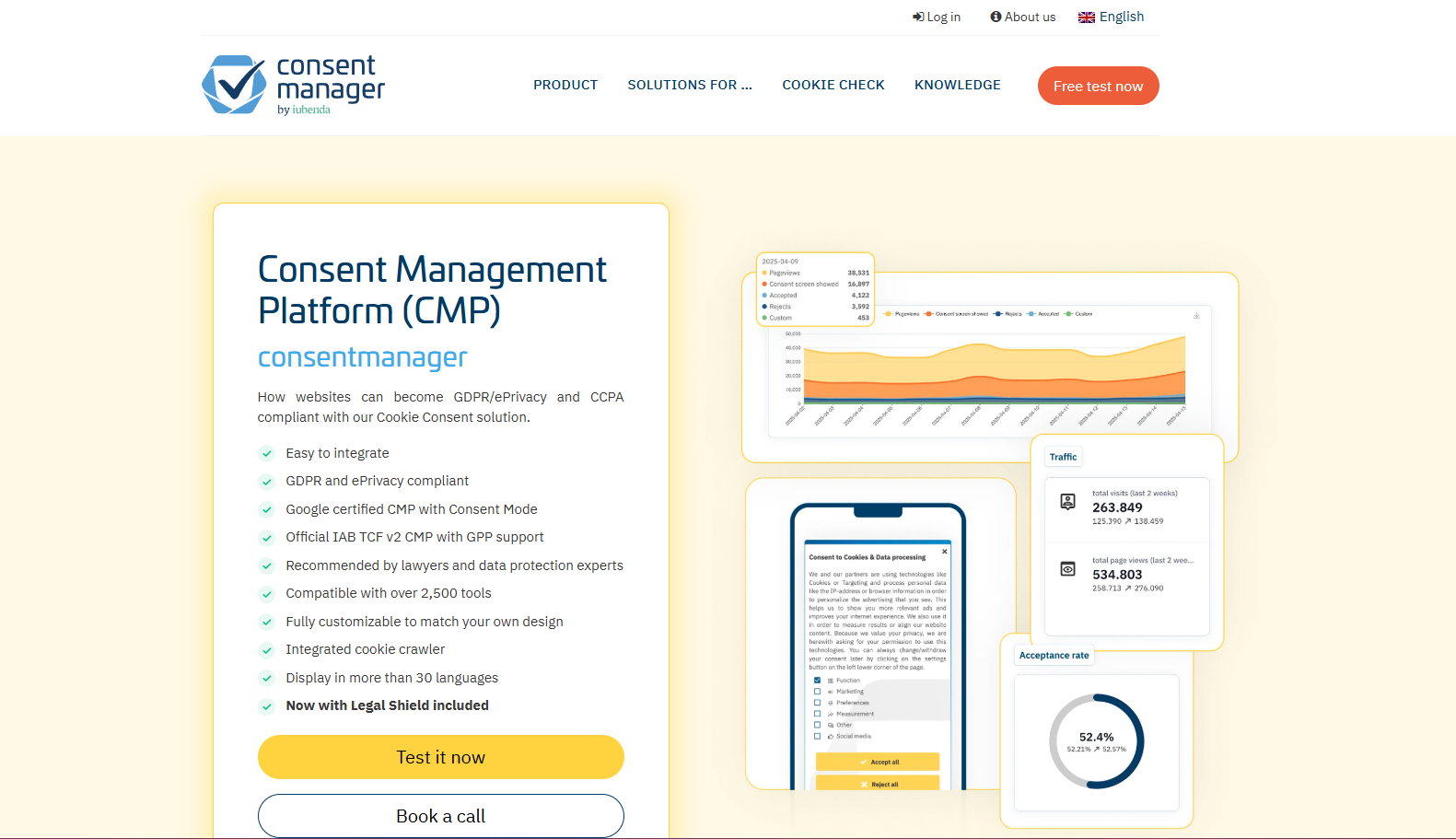Expand the SOLUTIONS FOR ... menu

[690, 85]
